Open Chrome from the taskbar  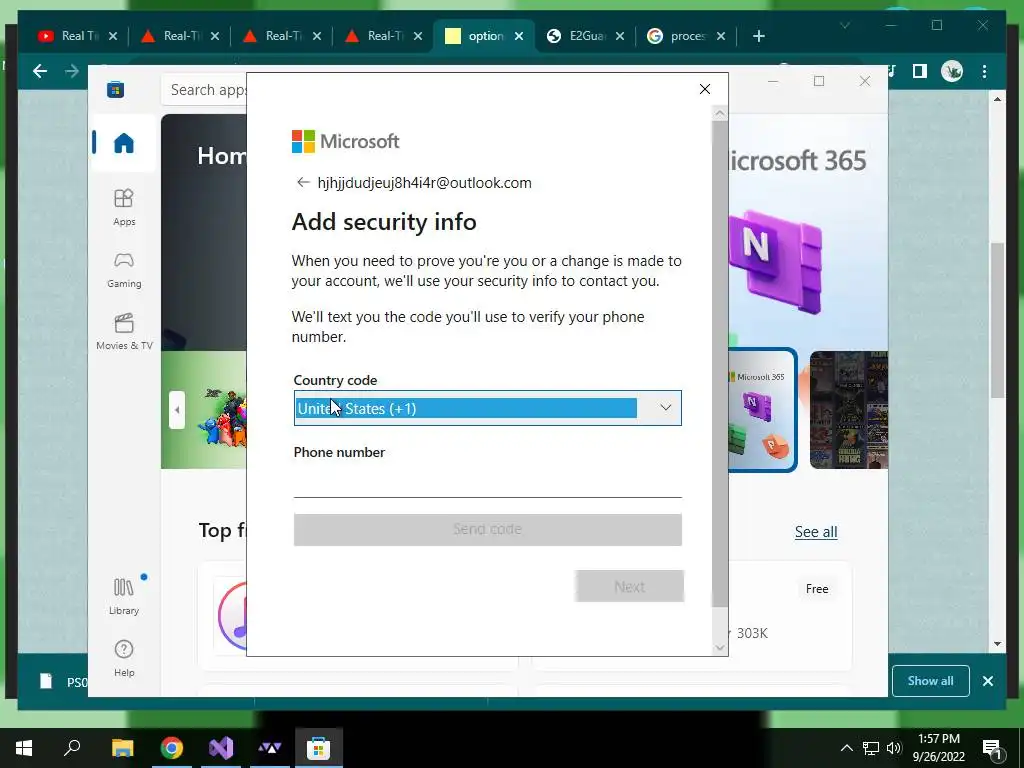[172, 748]
